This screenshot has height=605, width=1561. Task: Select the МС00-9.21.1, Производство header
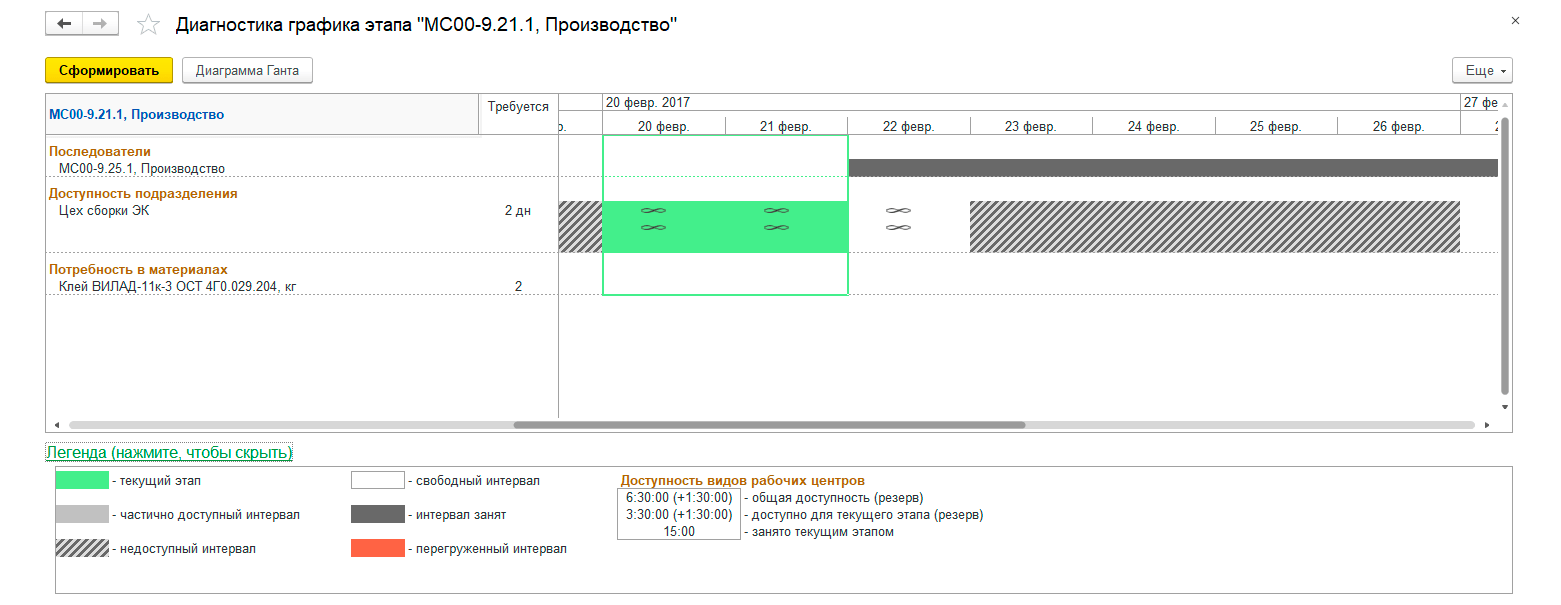[x=136, y=114]
